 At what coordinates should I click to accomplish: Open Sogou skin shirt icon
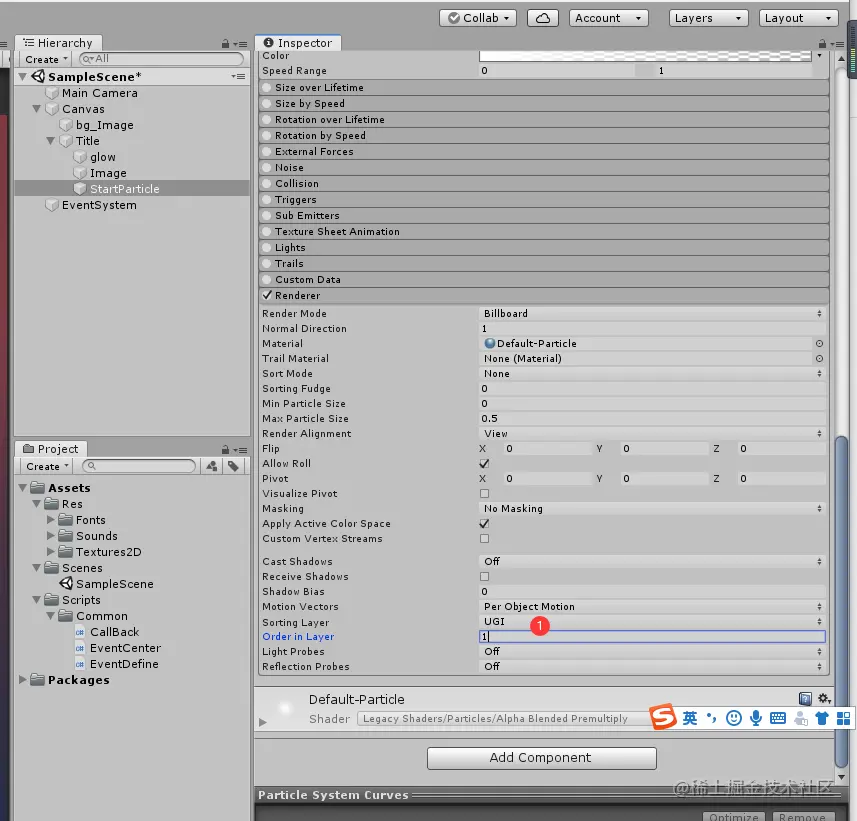pyautogui.click(x=821, y=718)
